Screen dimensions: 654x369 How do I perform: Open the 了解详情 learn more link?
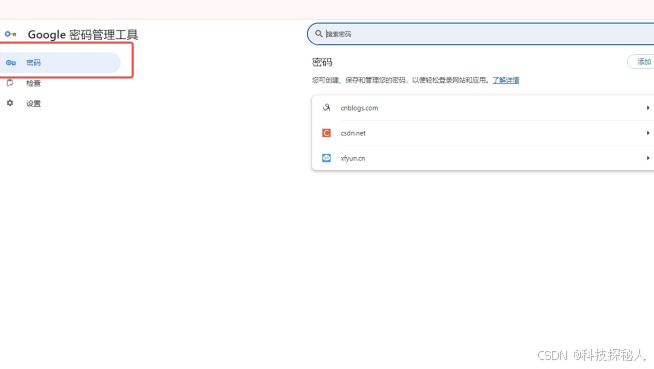(x=506, y=80)
